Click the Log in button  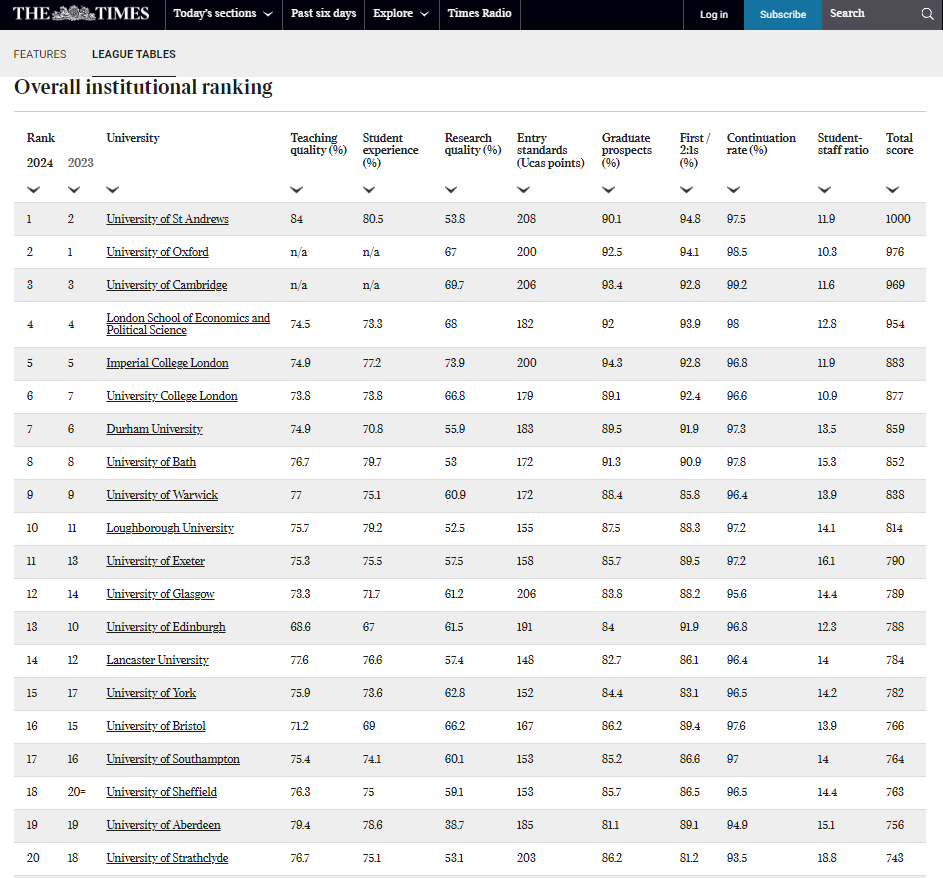[x=714, y=14]
